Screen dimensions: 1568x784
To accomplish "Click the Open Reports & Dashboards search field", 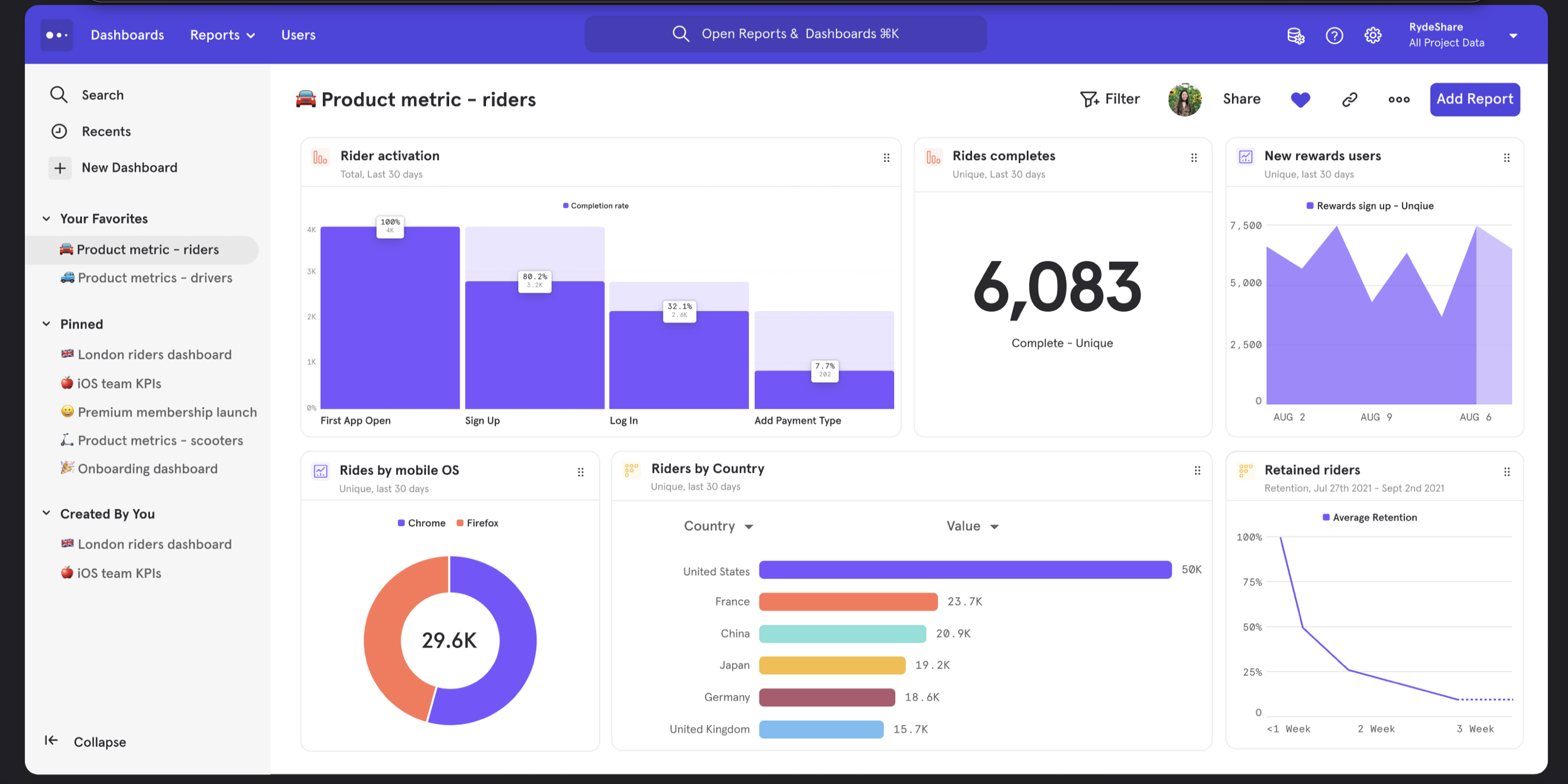I will [785, 34].
